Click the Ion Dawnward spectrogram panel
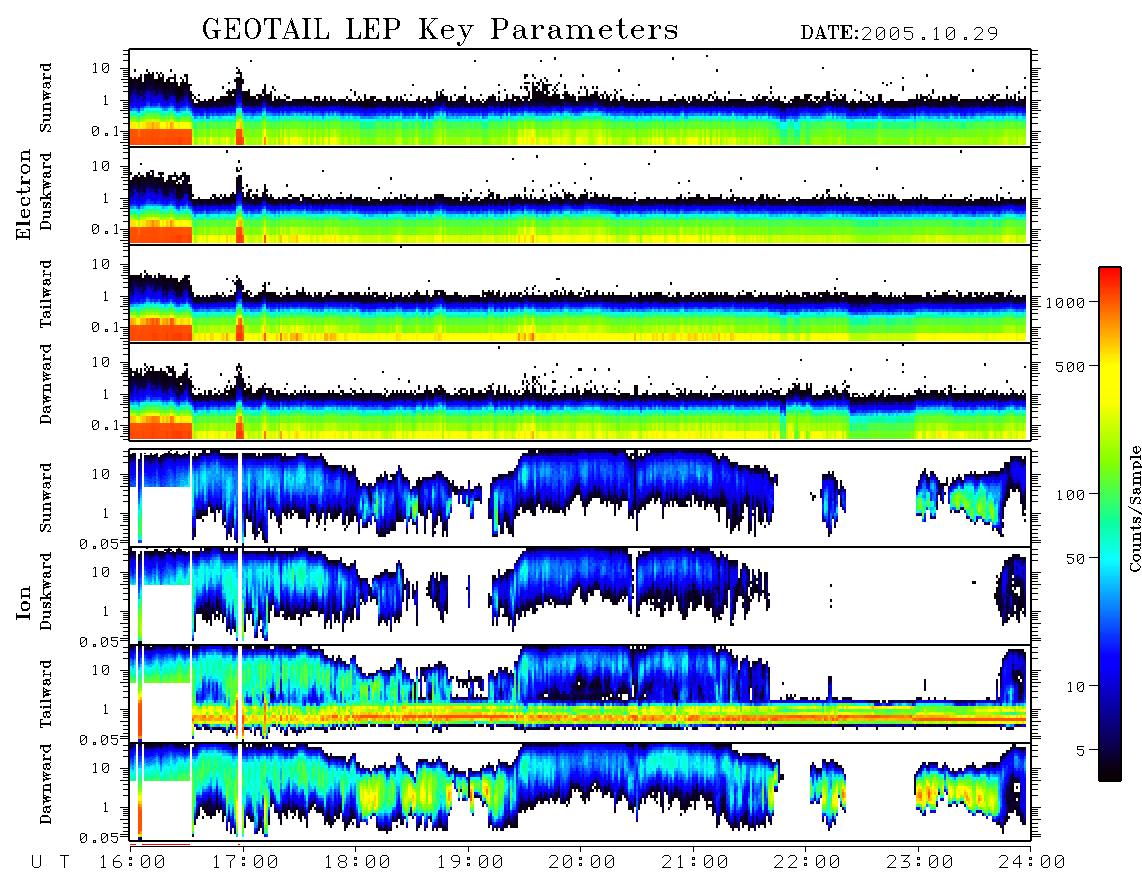The height and width of the screenshot is (880, 1142). coord(580,792)
